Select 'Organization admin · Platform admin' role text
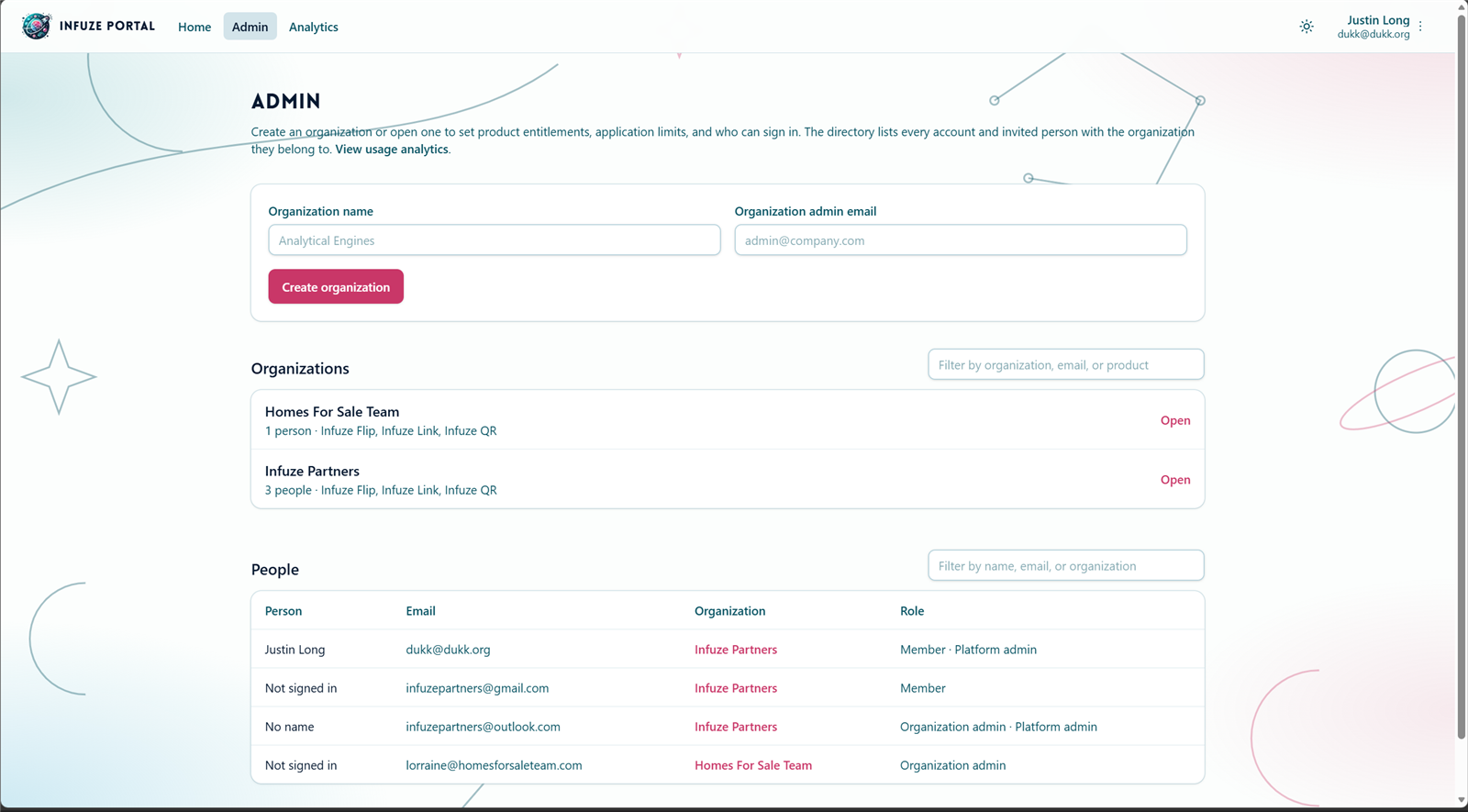 coord(998,727)
